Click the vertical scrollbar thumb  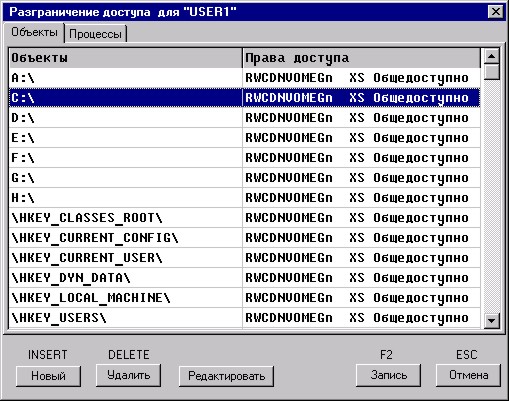point(492,71)
